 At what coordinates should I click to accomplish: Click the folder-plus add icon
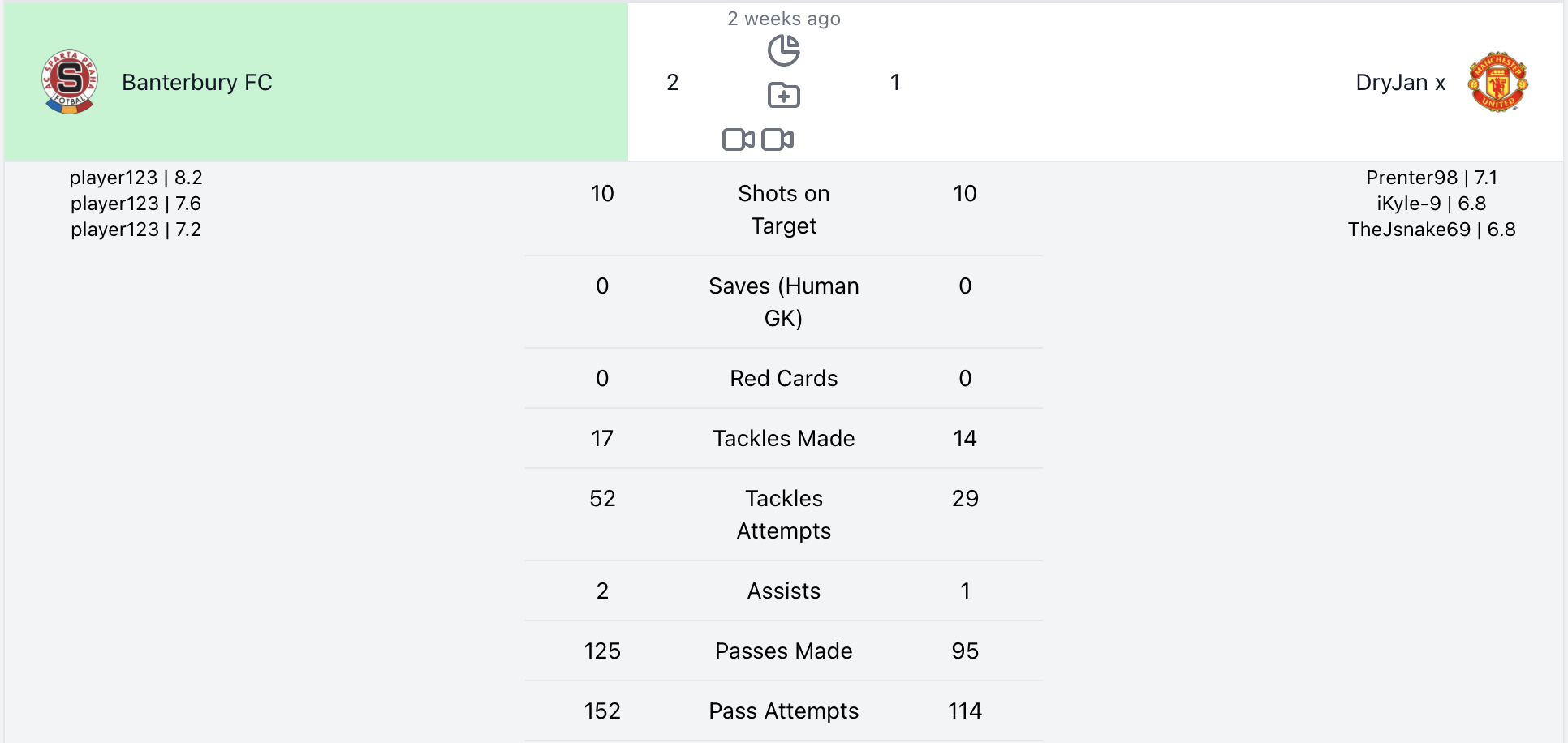(784, 96)
